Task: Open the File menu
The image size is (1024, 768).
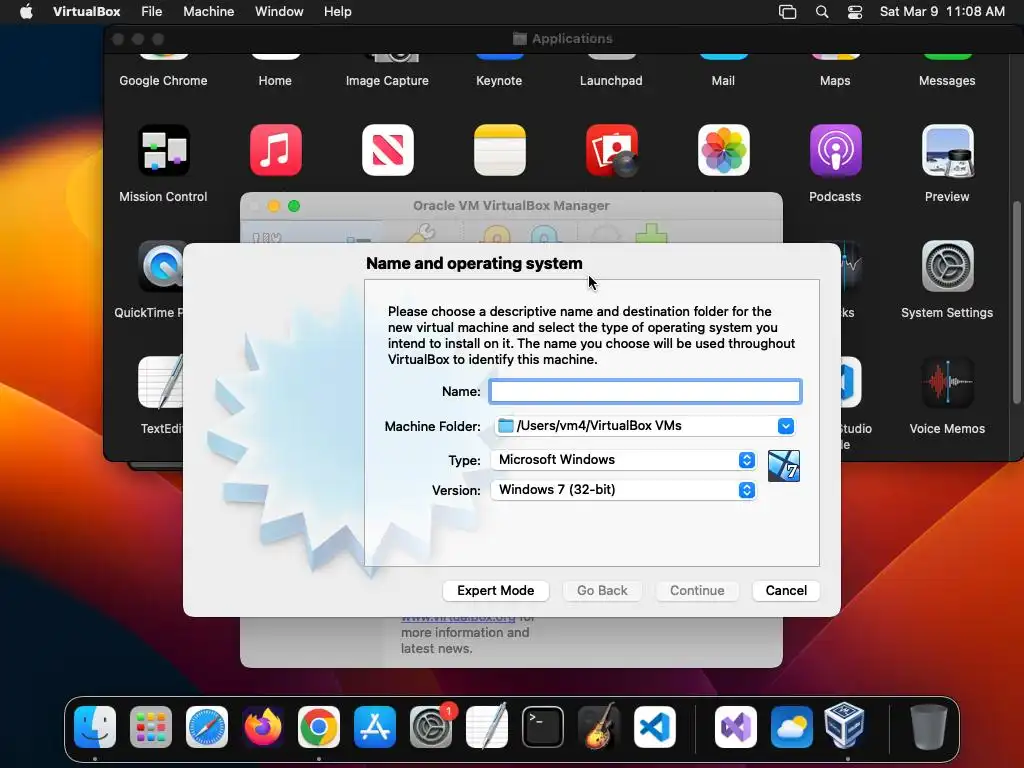Action: pos(152,12)
